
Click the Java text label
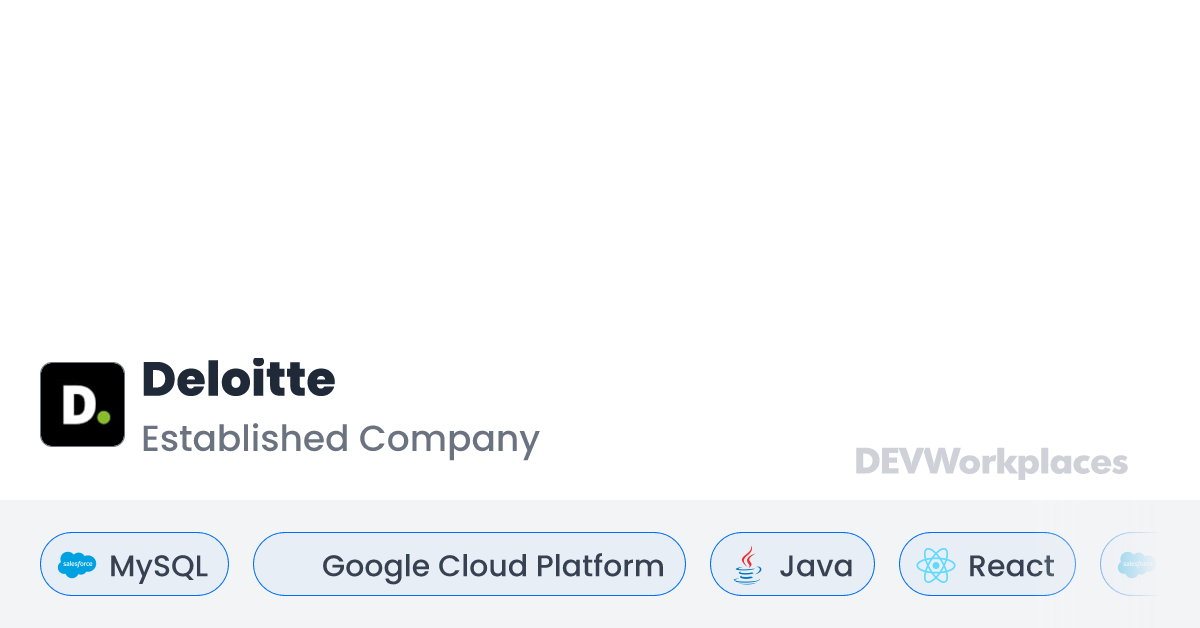pyautogui.click(x=816, y=566)
